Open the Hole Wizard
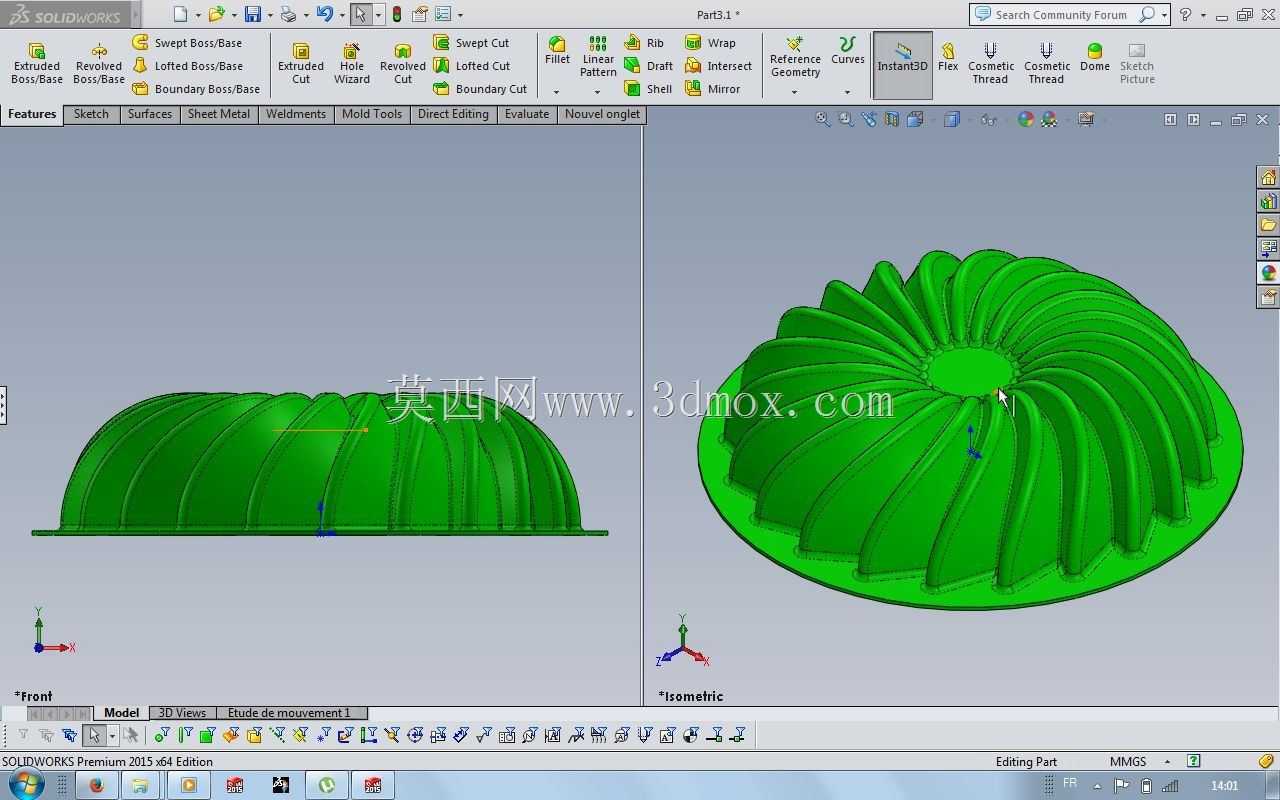 pos(352,64)
